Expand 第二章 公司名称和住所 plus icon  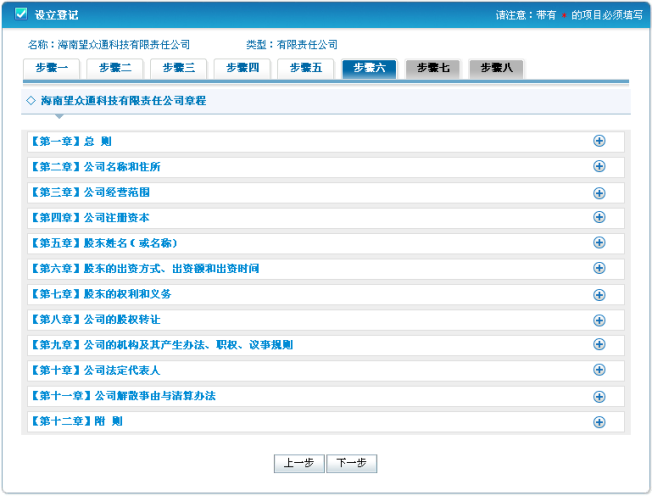tap(599, 167)
